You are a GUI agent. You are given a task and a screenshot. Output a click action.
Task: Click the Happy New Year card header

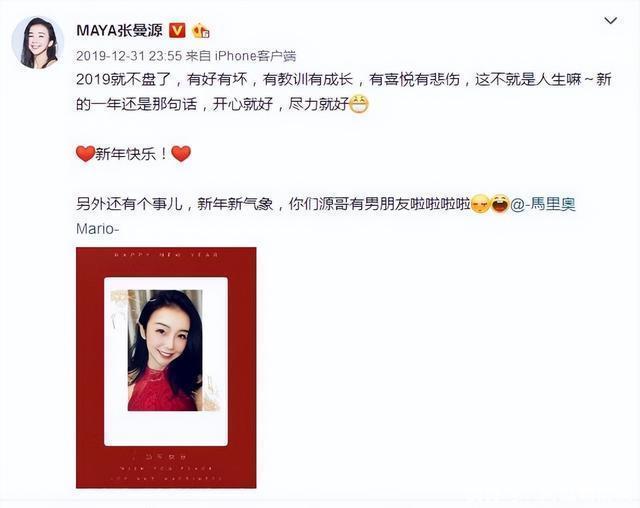(166, 255)
